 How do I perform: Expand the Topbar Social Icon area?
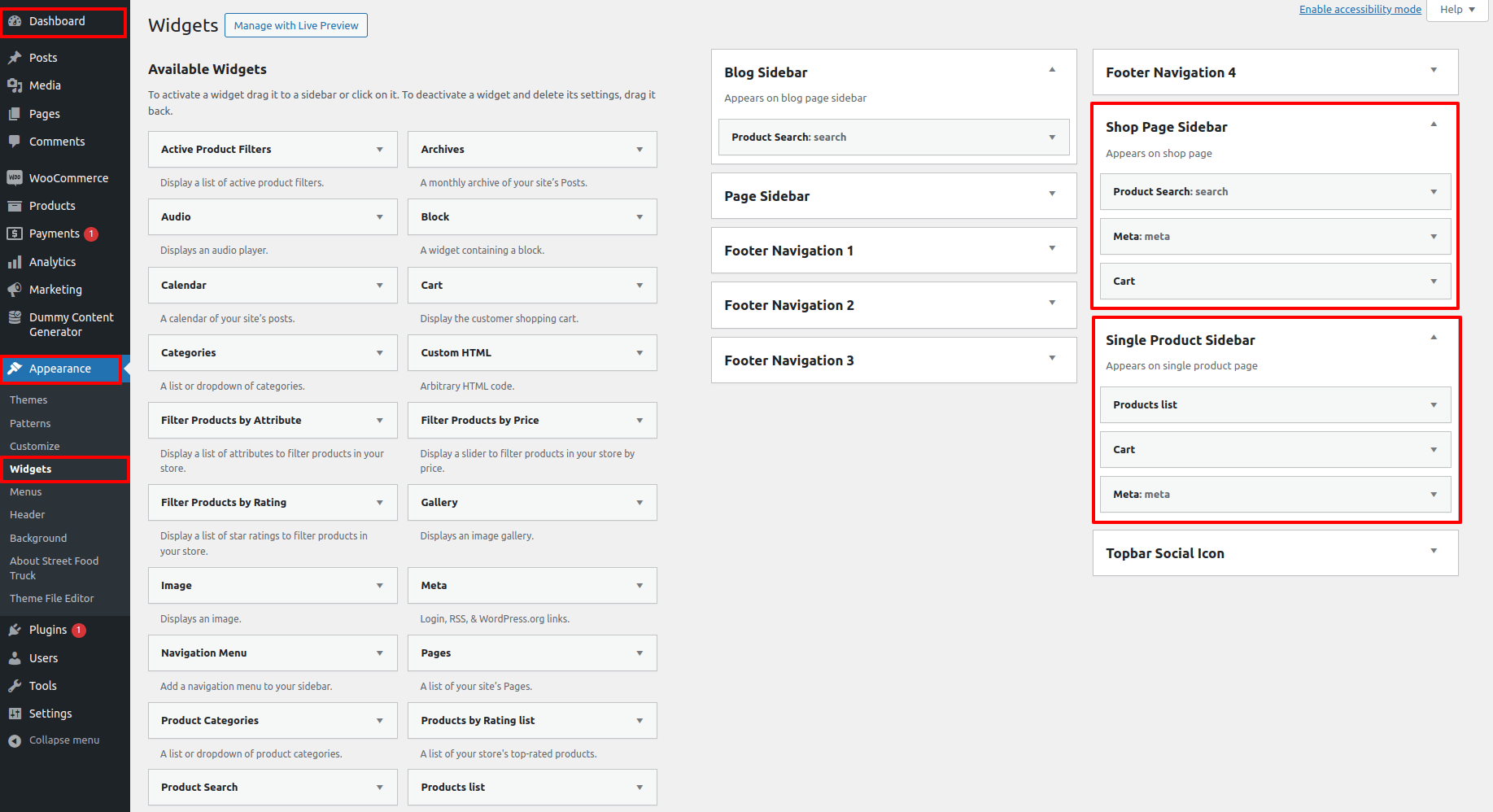1433,551
